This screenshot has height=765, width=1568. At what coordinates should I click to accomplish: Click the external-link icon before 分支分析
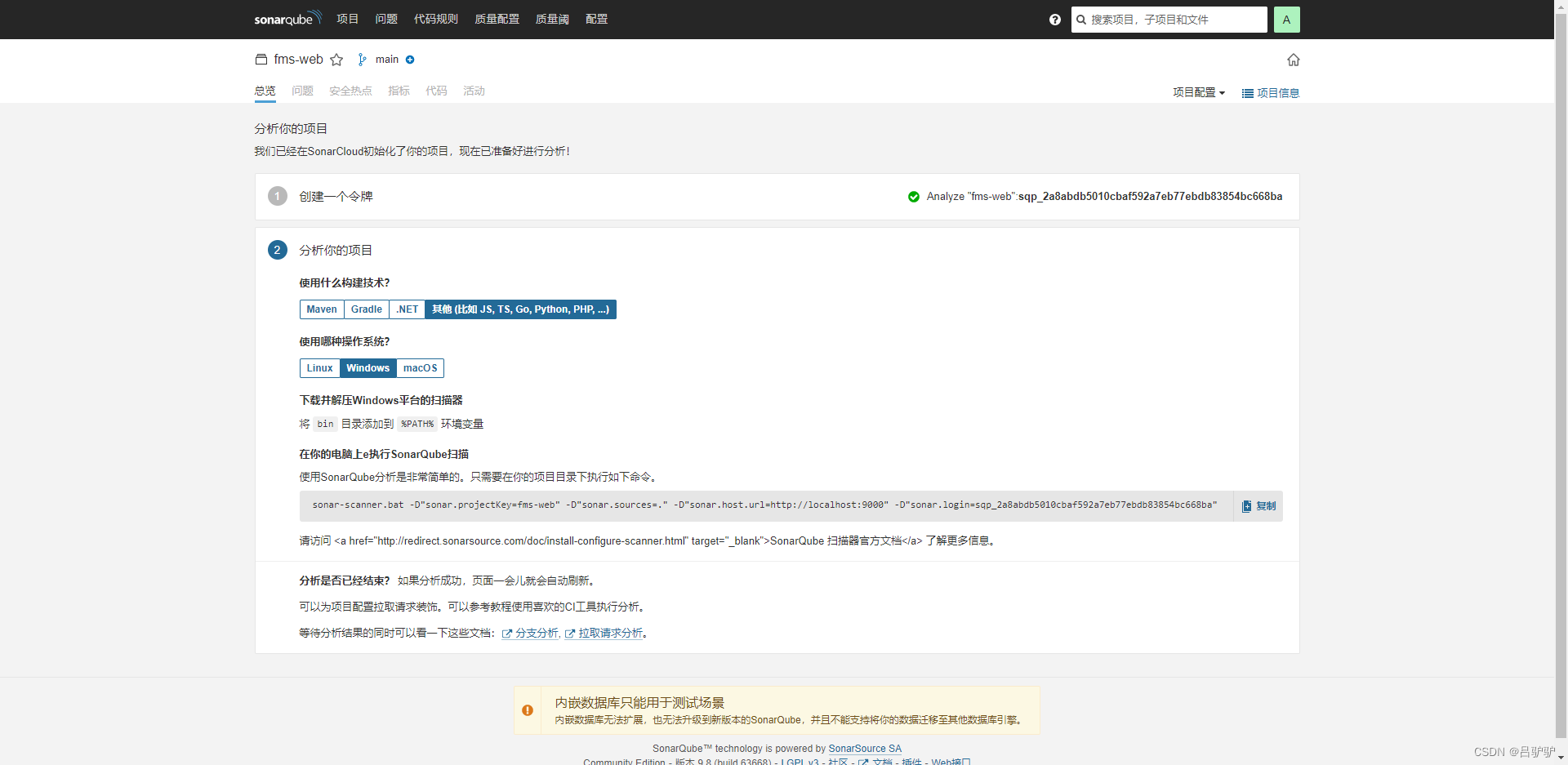(507, 634)
